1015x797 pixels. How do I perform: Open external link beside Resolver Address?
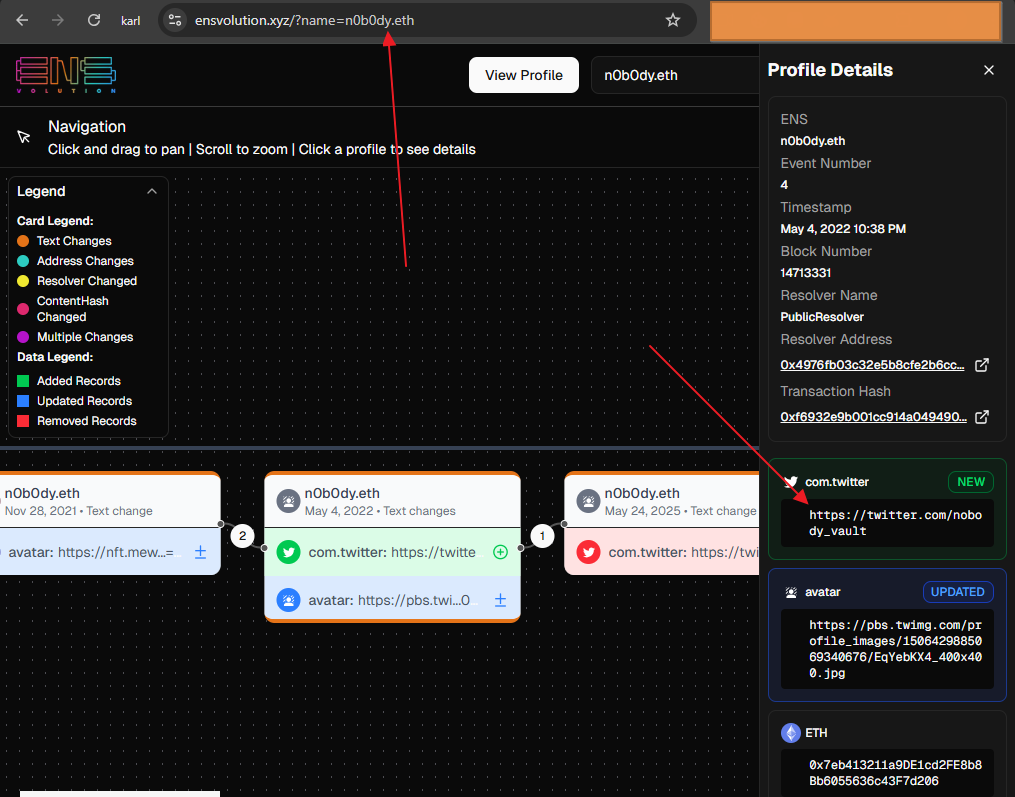pyautogui.click(x=981, y=364)
